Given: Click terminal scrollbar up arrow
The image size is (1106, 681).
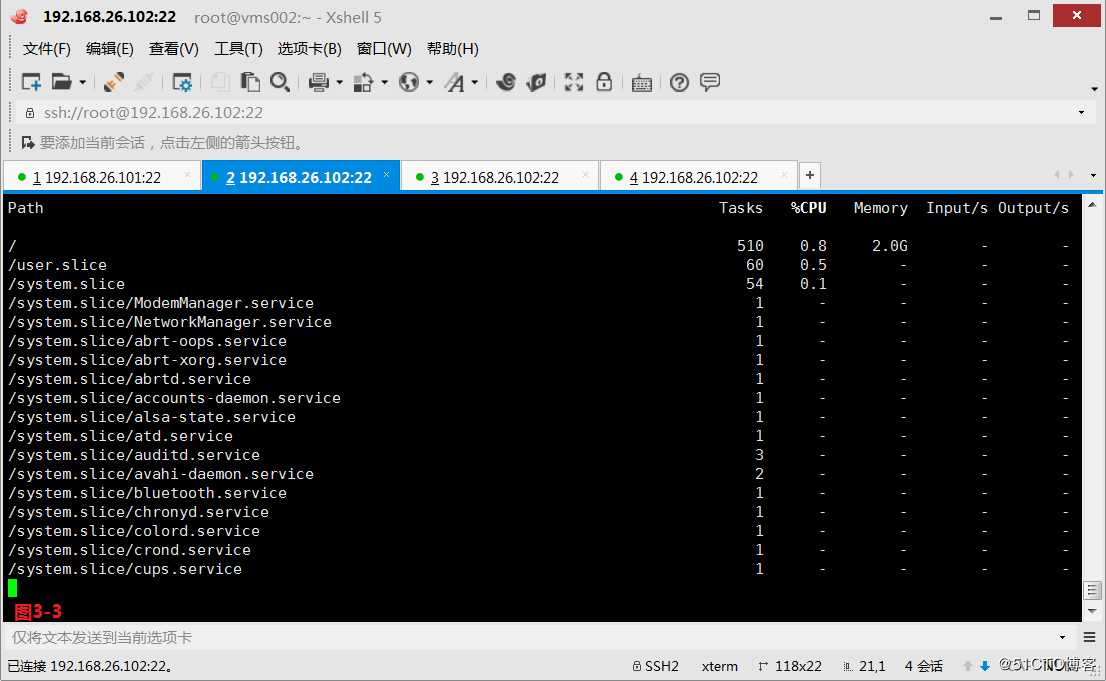Looking at the screenshot, I should pos(1092,205).
